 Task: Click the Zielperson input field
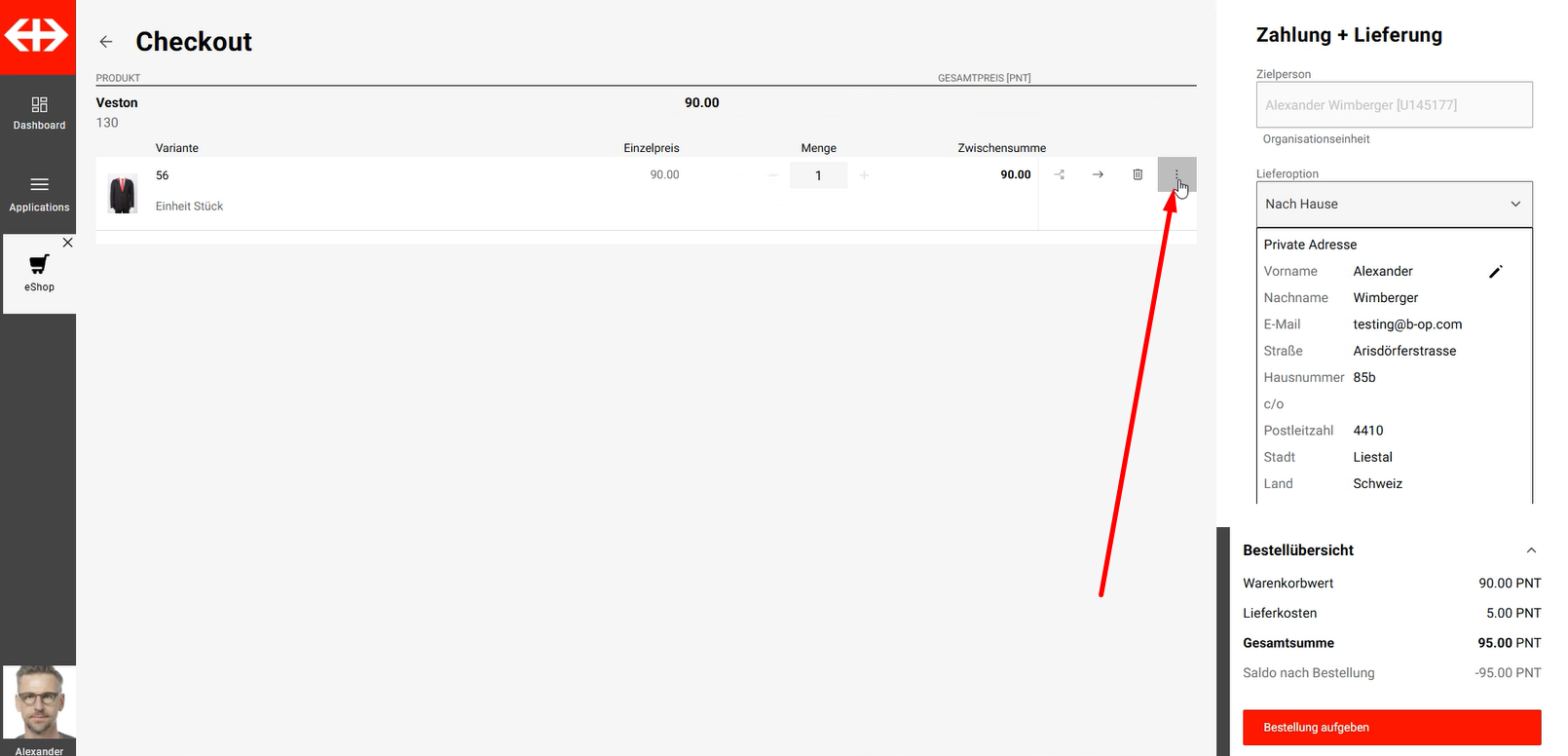1393,105
